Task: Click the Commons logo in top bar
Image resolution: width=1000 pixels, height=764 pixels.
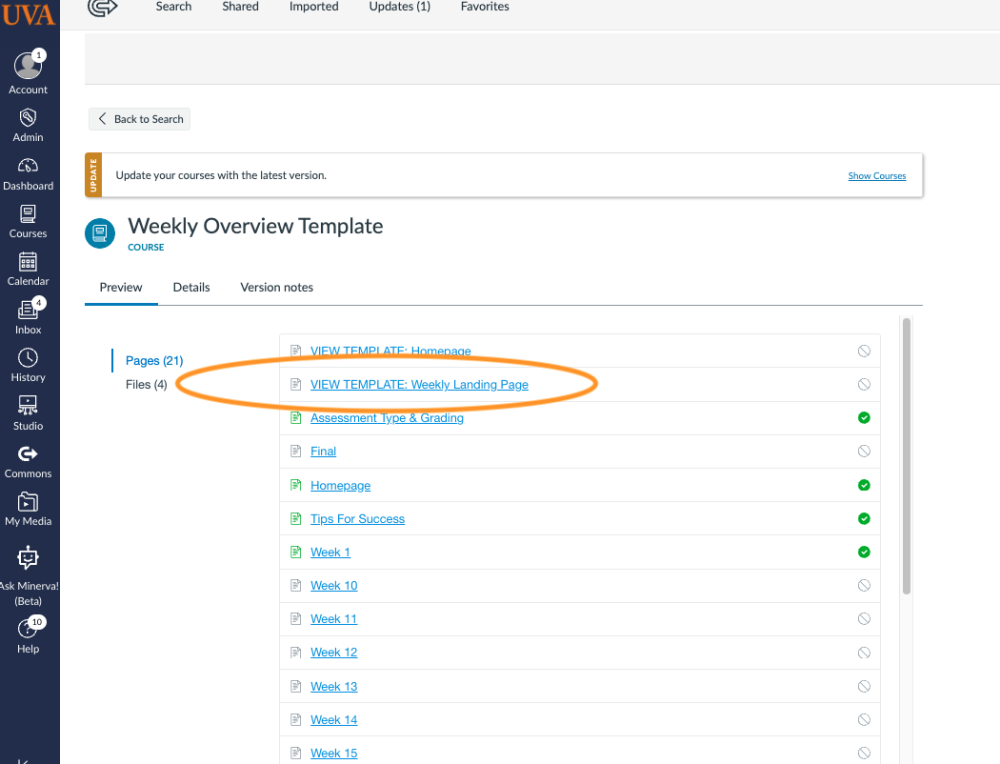Action: (103, 8)
